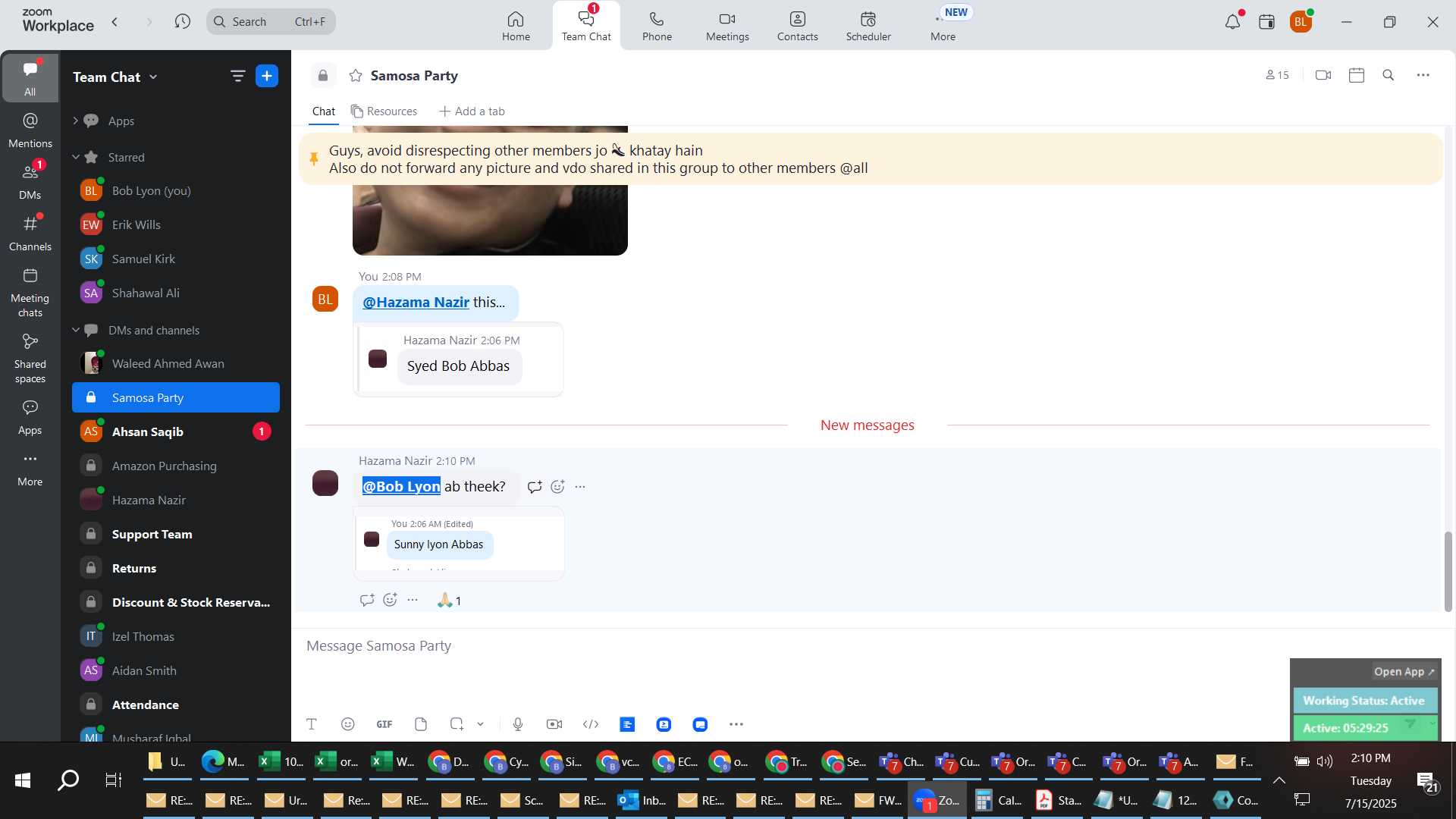Switch to the Resources tab

384,111
